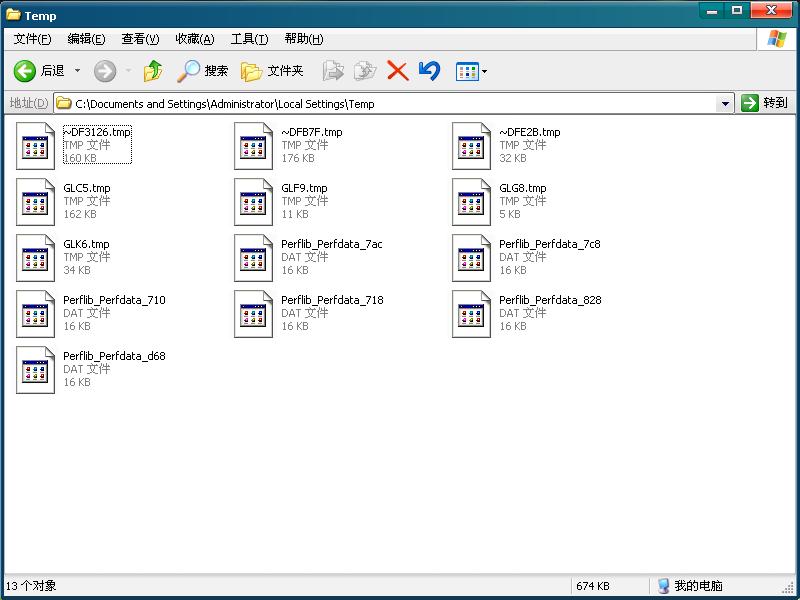Toggle the Folders (文件夹) pane button
The image size is (800, 600).
pos(272,71)
